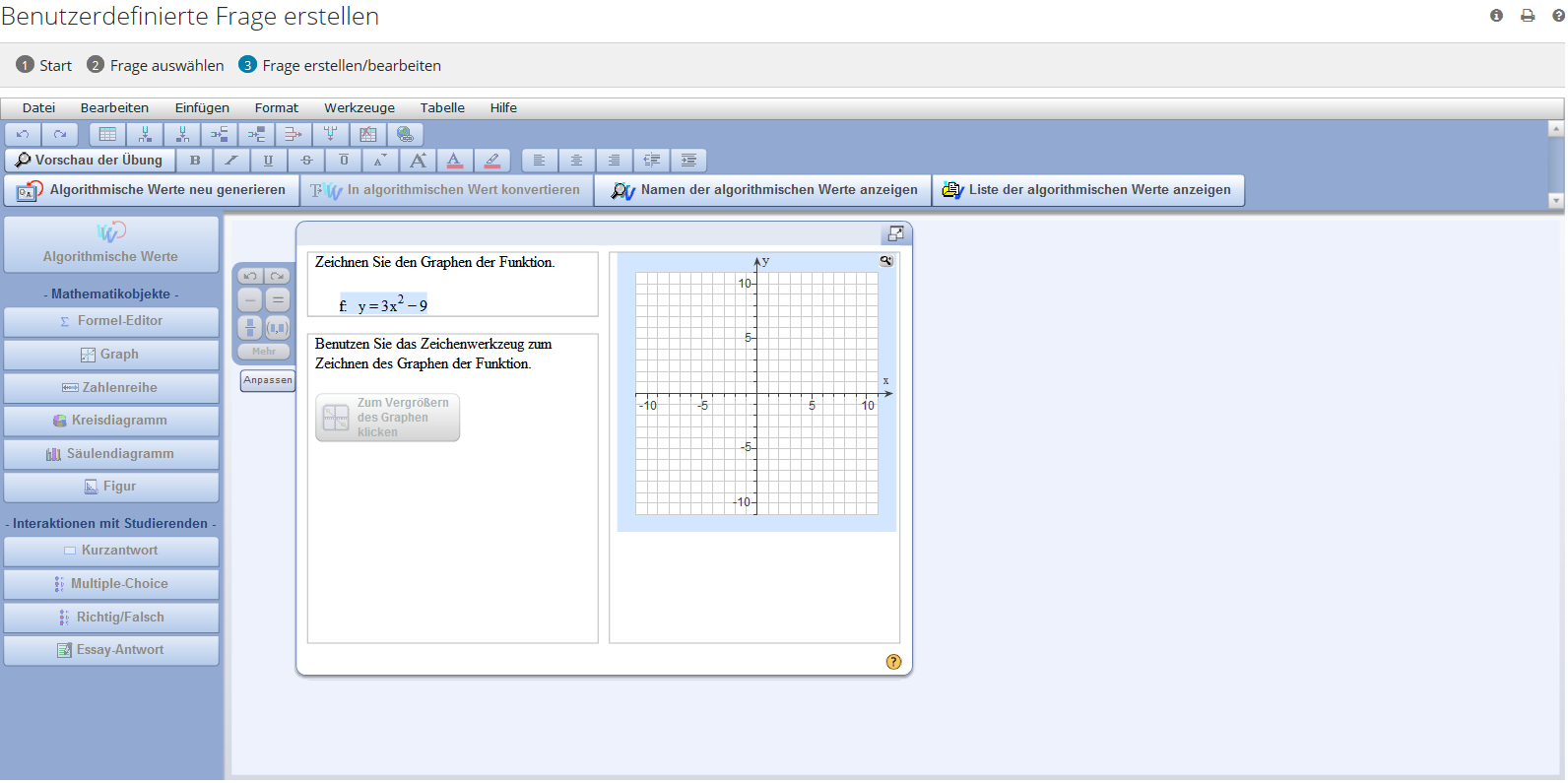Toggle strikethrough formatting

(x=306, y=161)
